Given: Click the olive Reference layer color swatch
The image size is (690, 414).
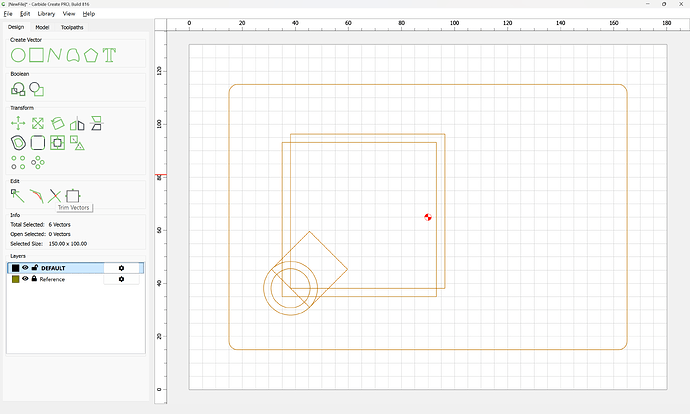Looking at the screenshot, I should [x=15, y=279].
